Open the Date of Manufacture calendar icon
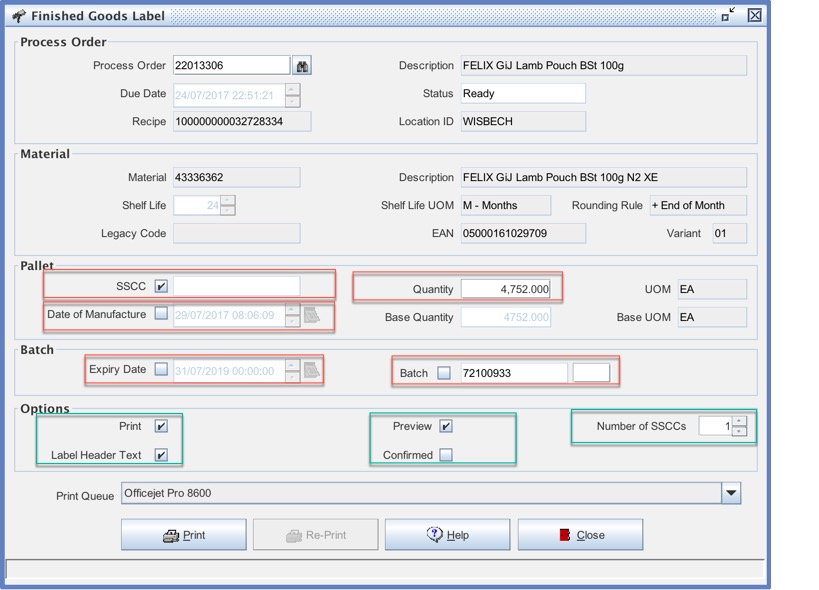This screenshot has width=819, height=590. (x=311, y=314)
